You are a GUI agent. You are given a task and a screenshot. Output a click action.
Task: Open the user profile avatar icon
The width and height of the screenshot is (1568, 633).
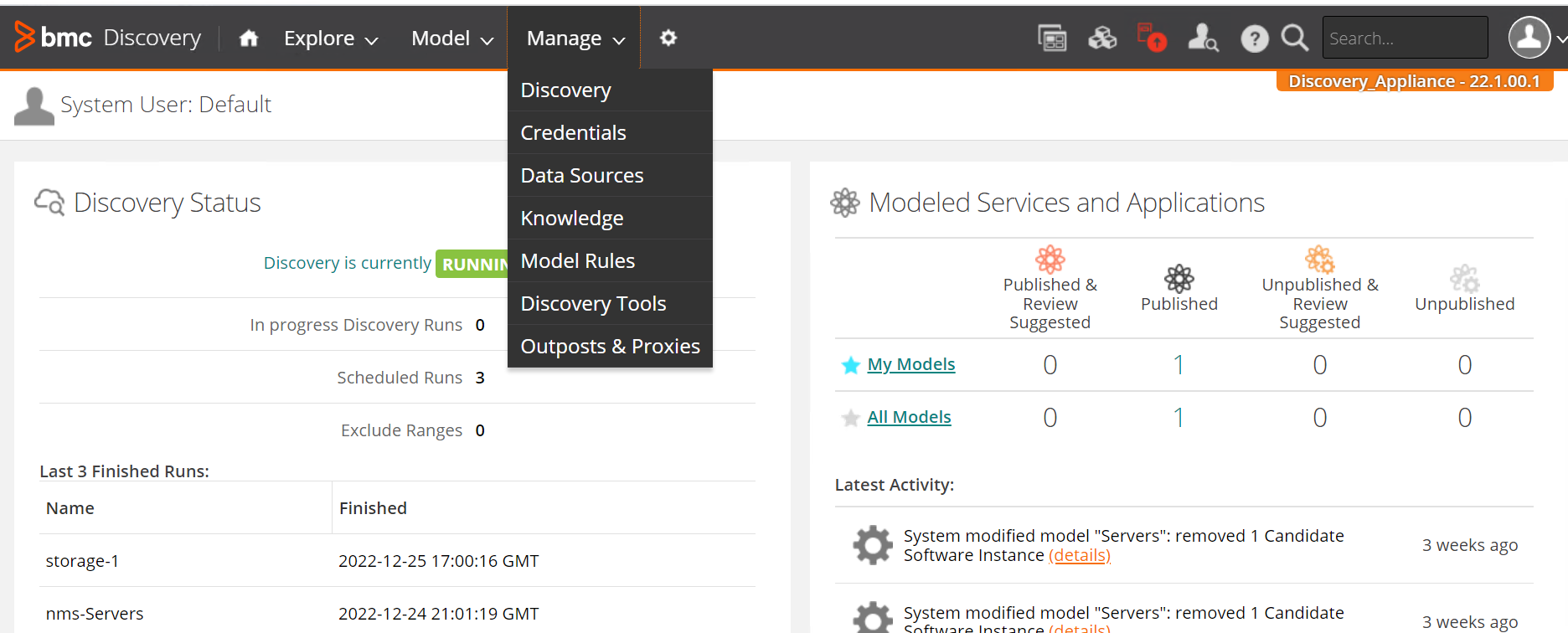pyautogui.click(x=1529, y=38)
